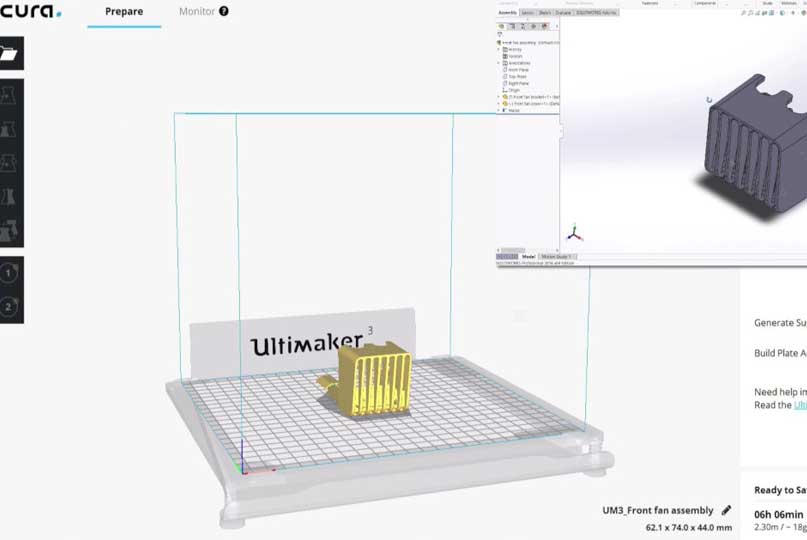Click the Cura logo
The width and height of the screenshot is (807, 540).
tap(30, 11)
